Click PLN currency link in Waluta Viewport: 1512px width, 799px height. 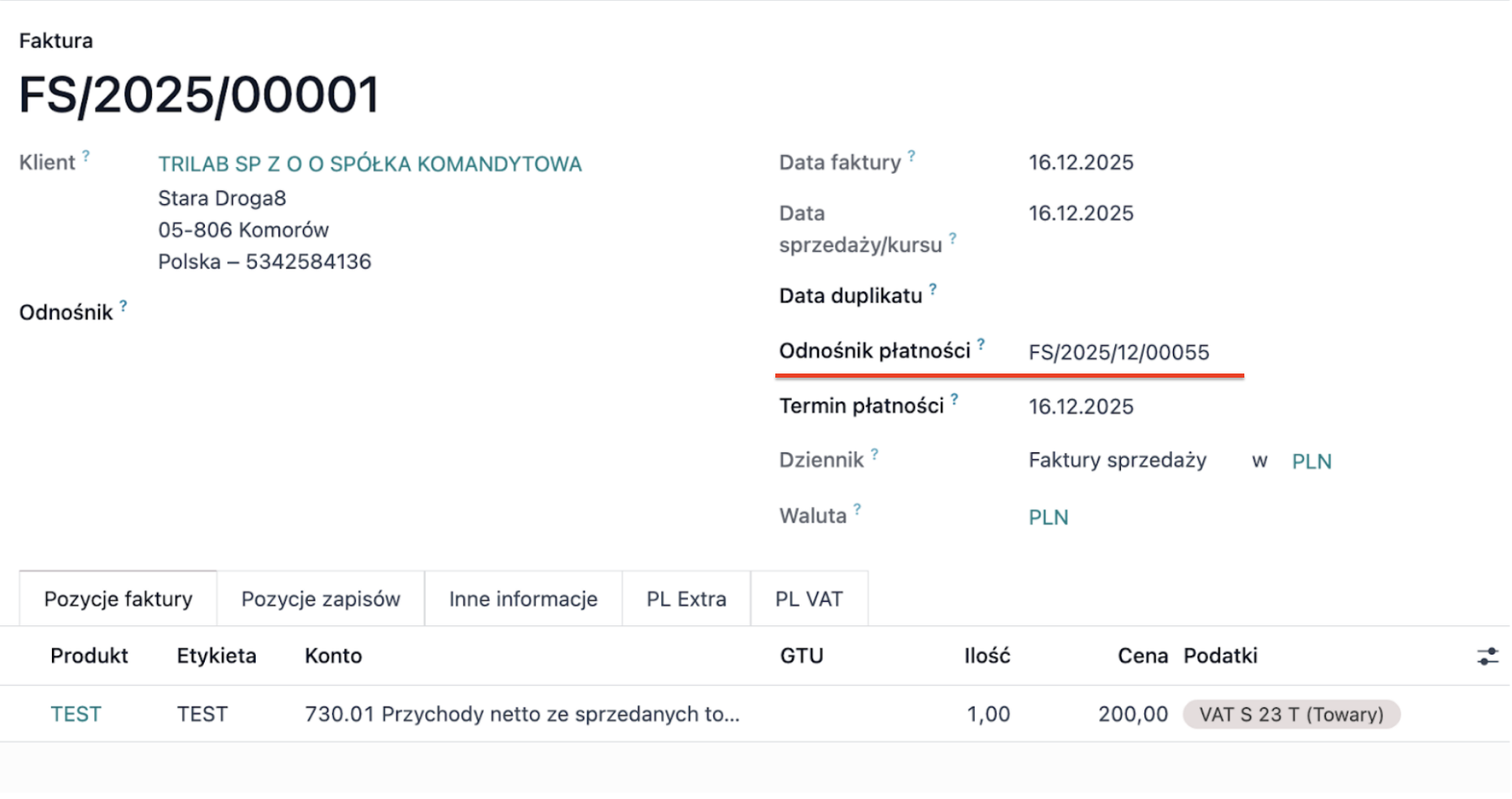pos(1048,518)
